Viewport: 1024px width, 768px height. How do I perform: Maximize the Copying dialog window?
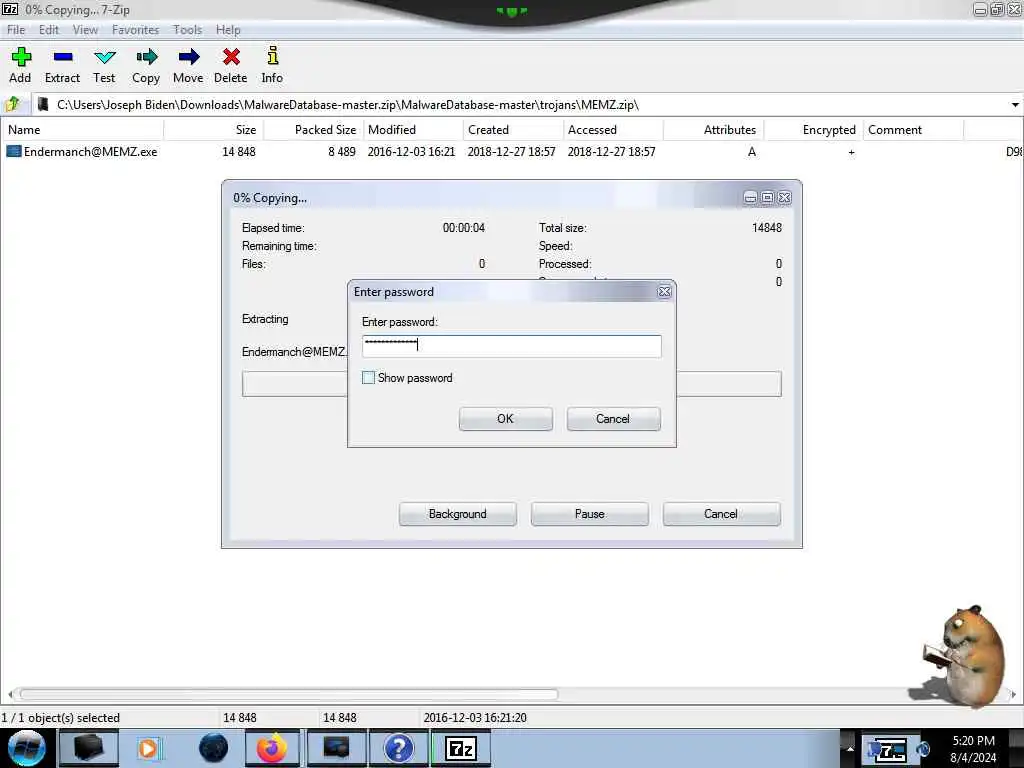(767, 198)
